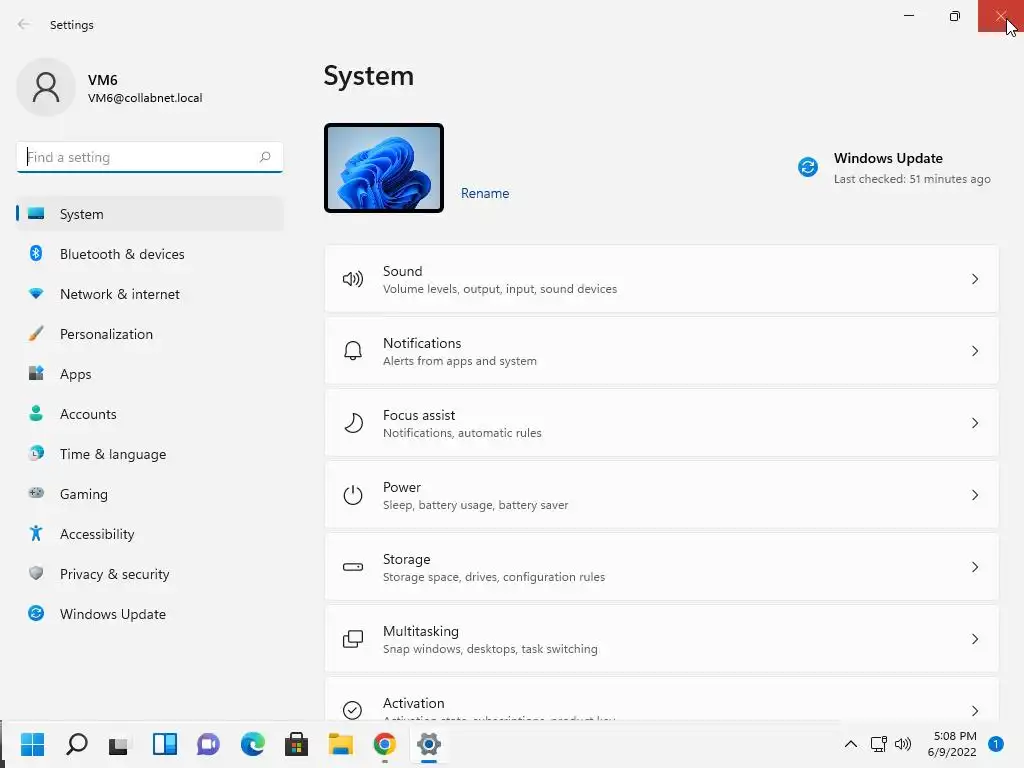Viewport: 1024px width, 768px height.
Task: Click the Activation checkmark icon
Action: pyautogui.click(x=353, y=710)
